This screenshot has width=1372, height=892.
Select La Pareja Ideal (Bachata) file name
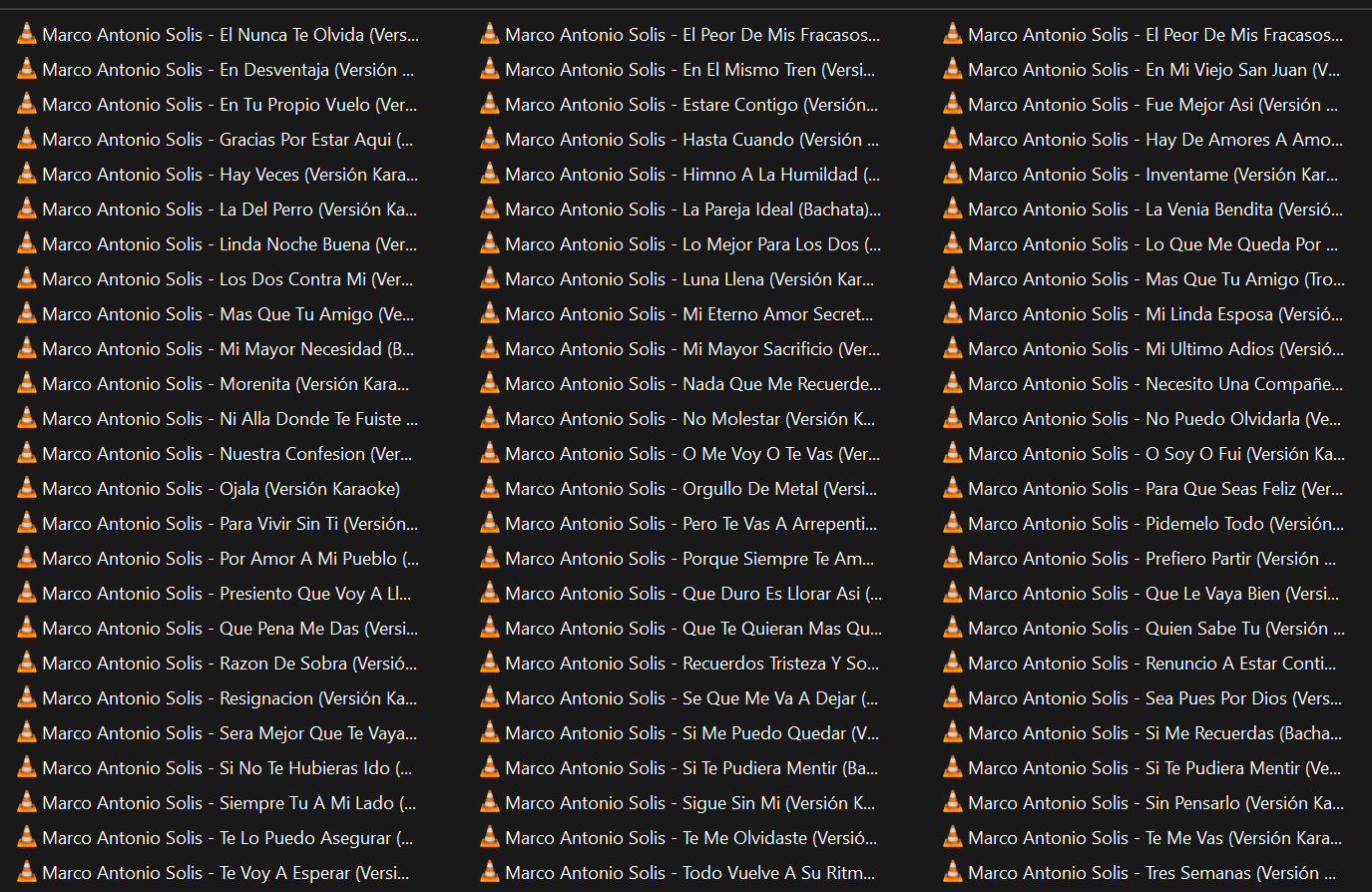[692, 210]
